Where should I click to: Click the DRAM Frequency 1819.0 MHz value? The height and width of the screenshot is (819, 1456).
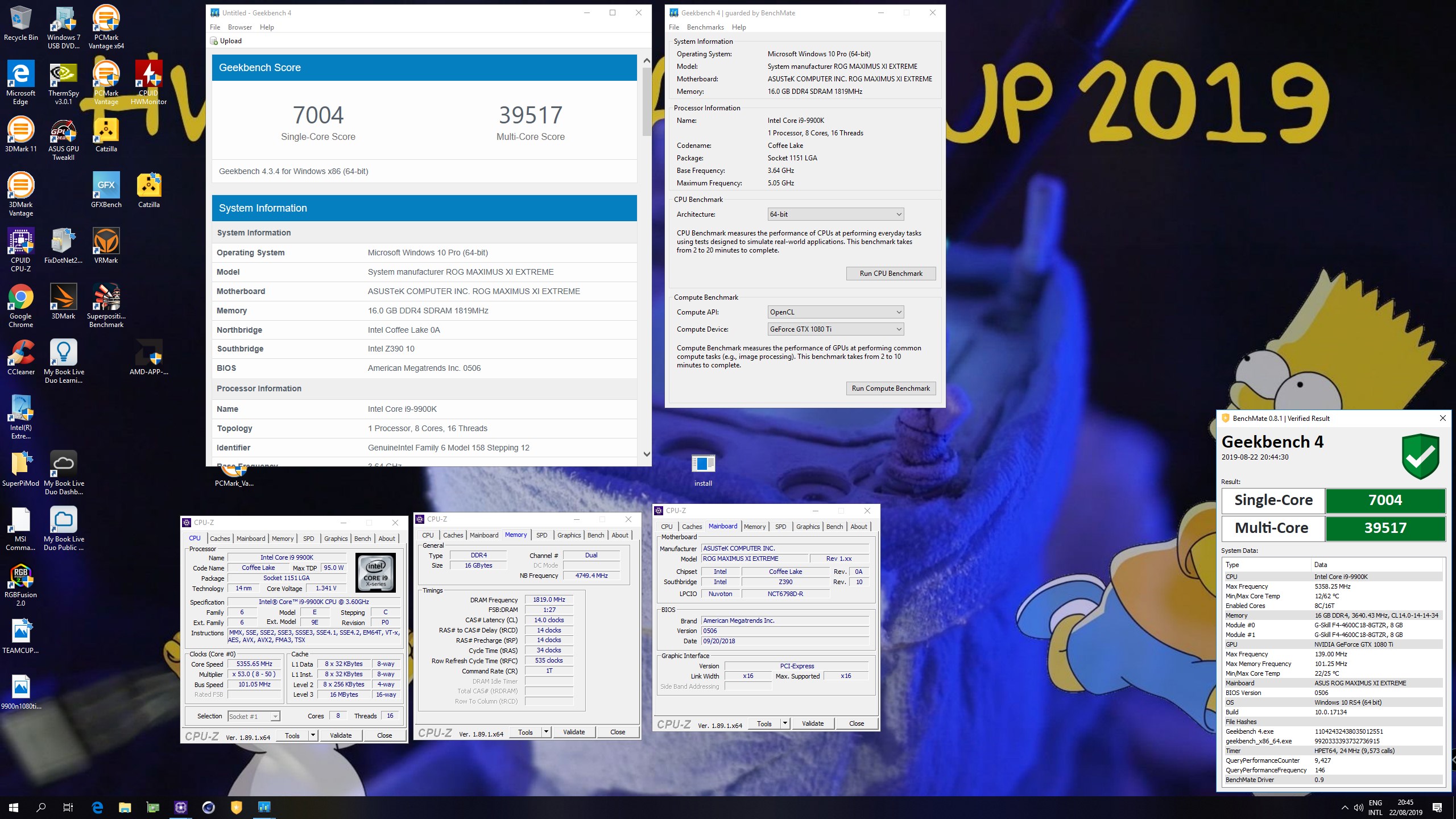click(x=549, y=599)
